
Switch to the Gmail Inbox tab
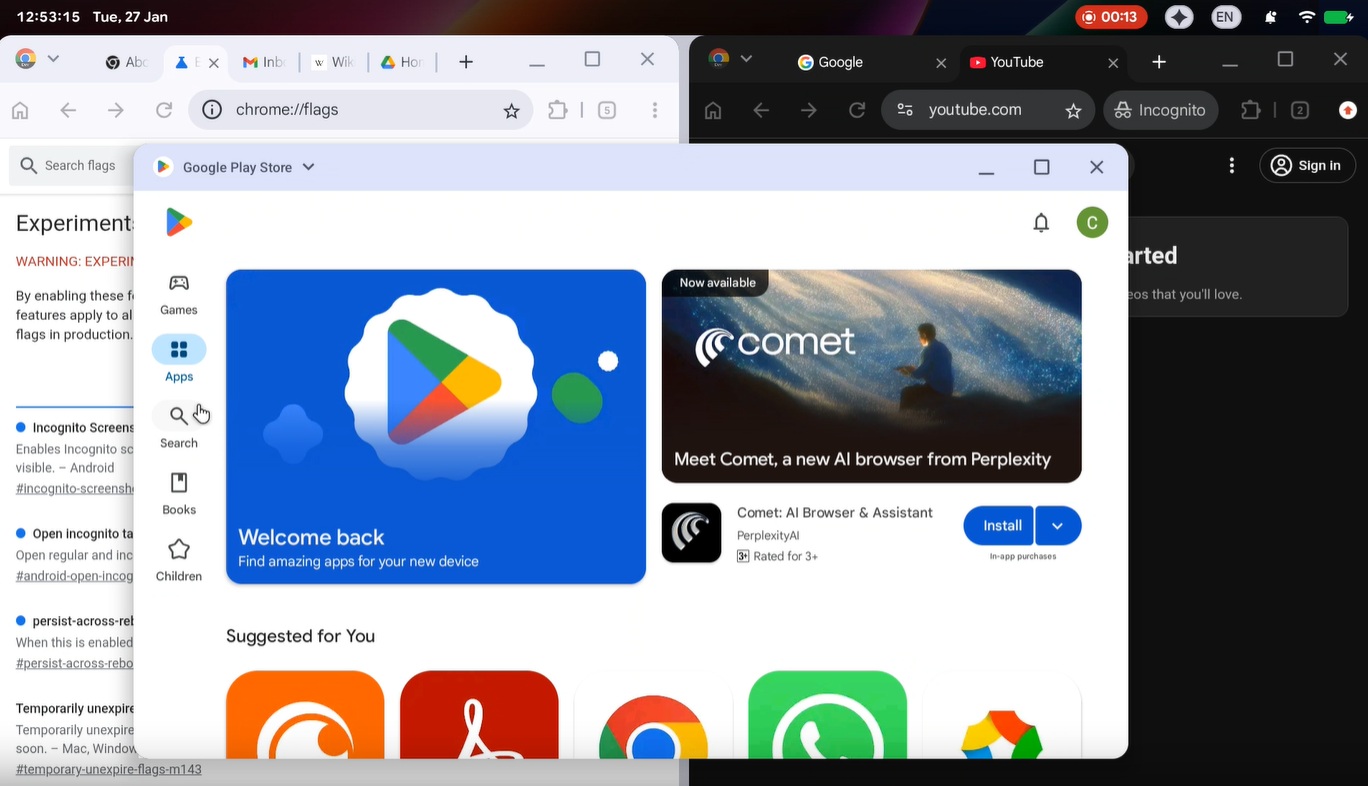point(263,62)
